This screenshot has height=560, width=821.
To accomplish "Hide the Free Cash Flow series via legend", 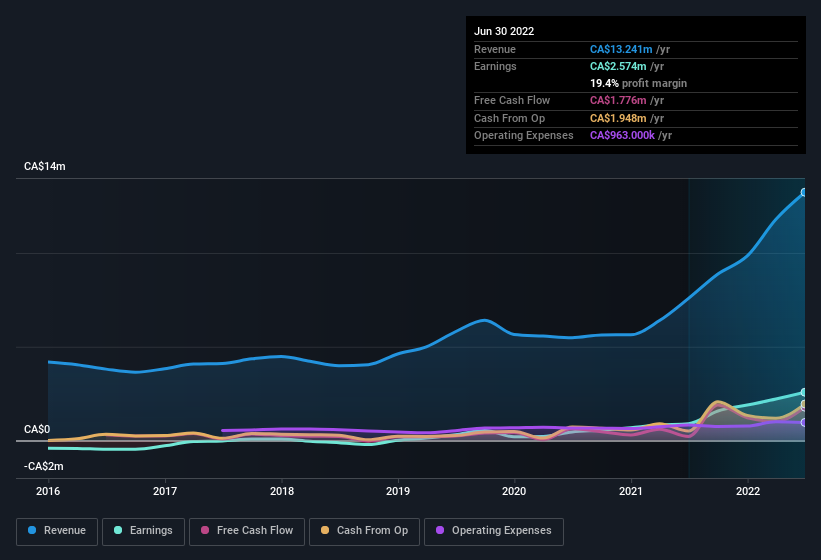I will 246,531.
